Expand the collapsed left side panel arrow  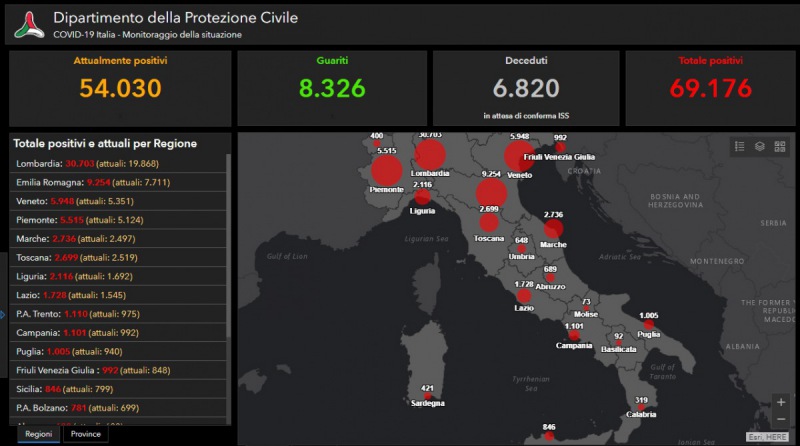3,315
